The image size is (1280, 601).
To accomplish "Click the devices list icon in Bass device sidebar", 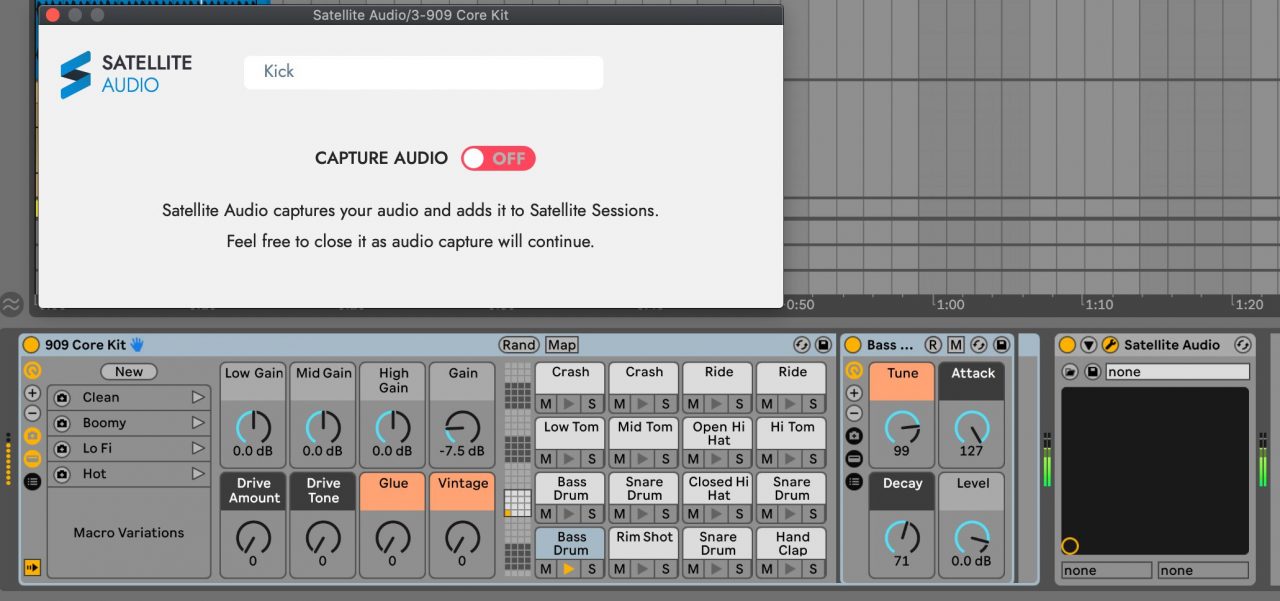I will tap(854, 481).
